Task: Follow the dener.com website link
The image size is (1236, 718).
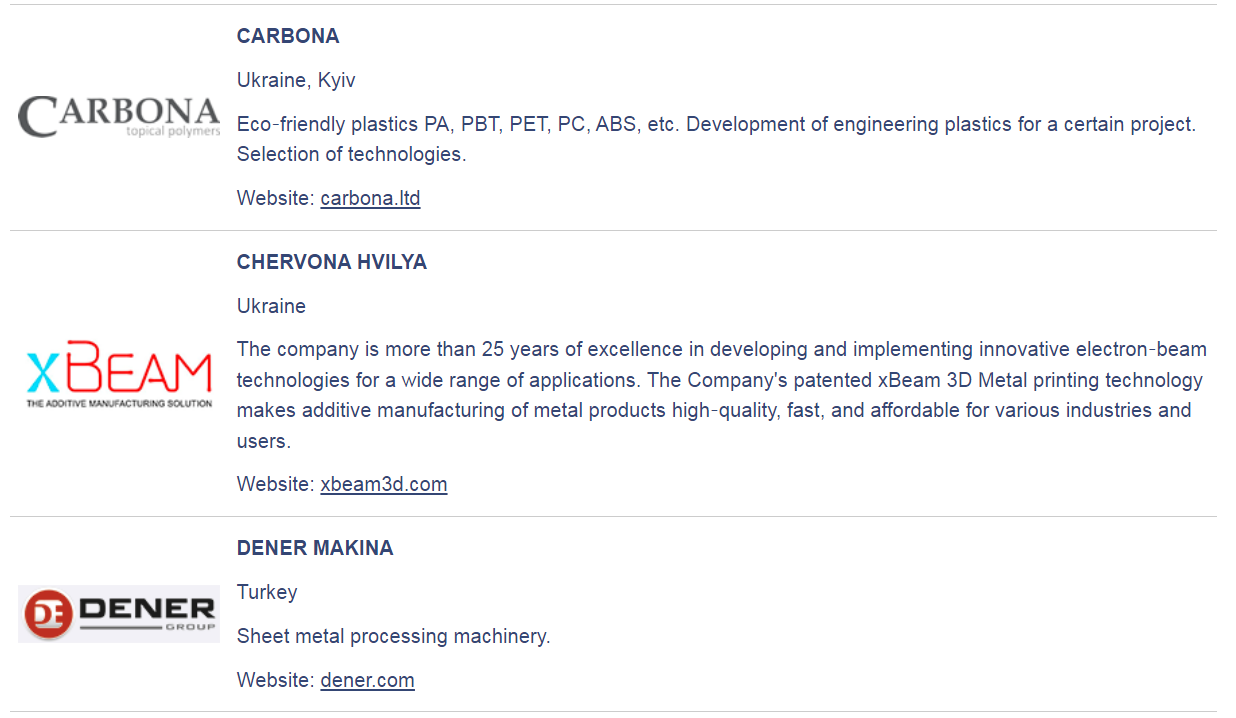Action: [x=367, y=680]
